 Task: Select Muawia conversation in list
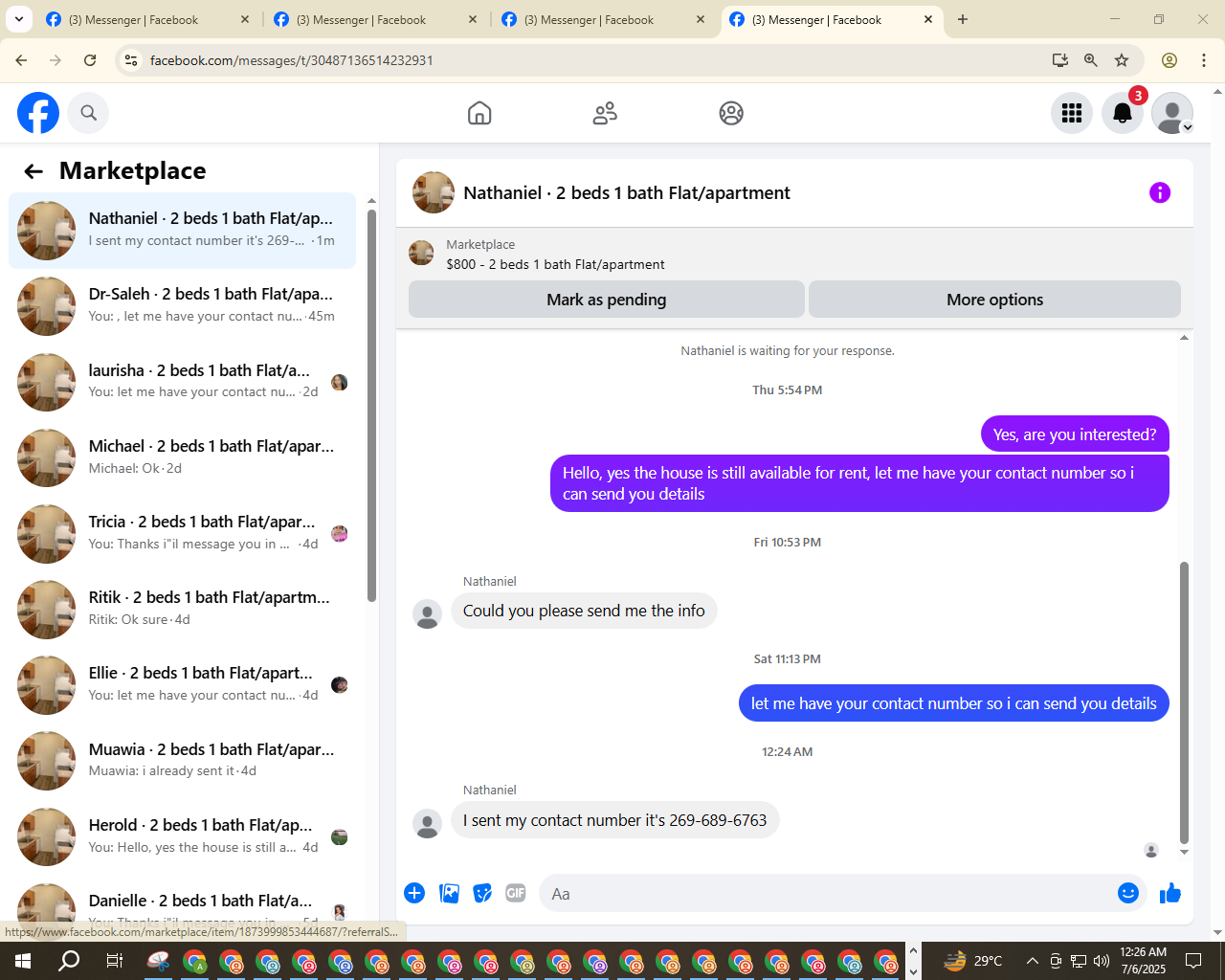click(x=182, y=761)
